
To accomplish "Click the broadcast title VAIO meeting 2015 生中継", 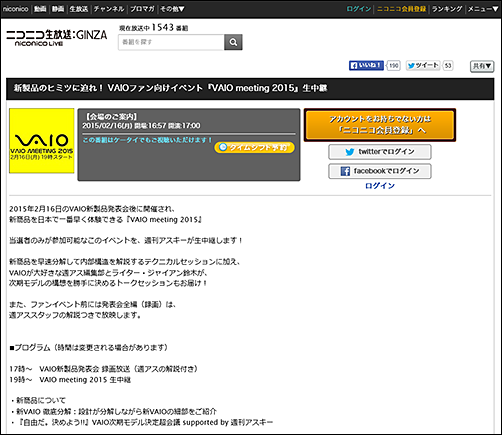I will click(x=170, y=88).
